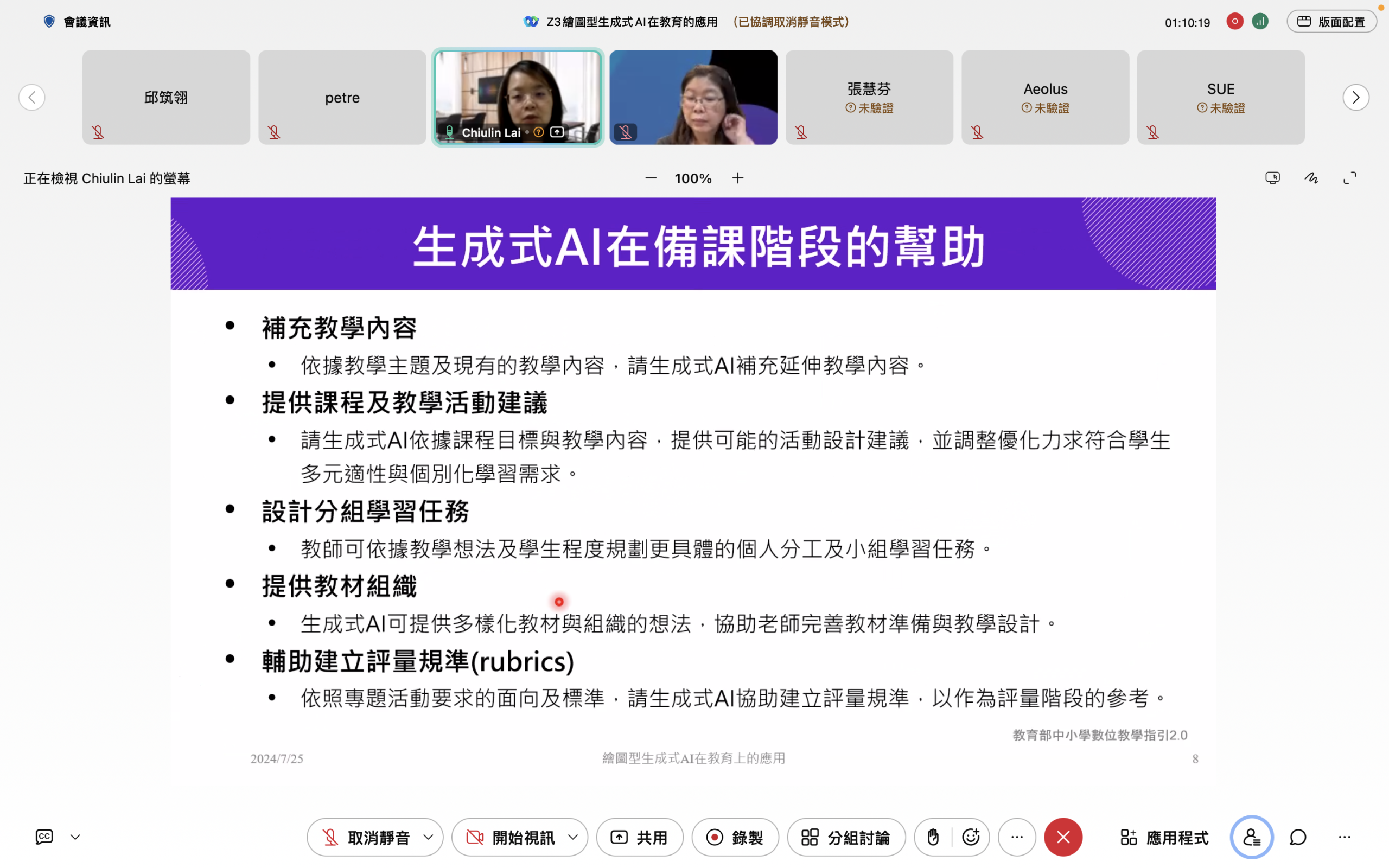This screenshot has width=1389, height=868.
Task: Enter full screen view of shared screen
Action: pos(1349,178)
